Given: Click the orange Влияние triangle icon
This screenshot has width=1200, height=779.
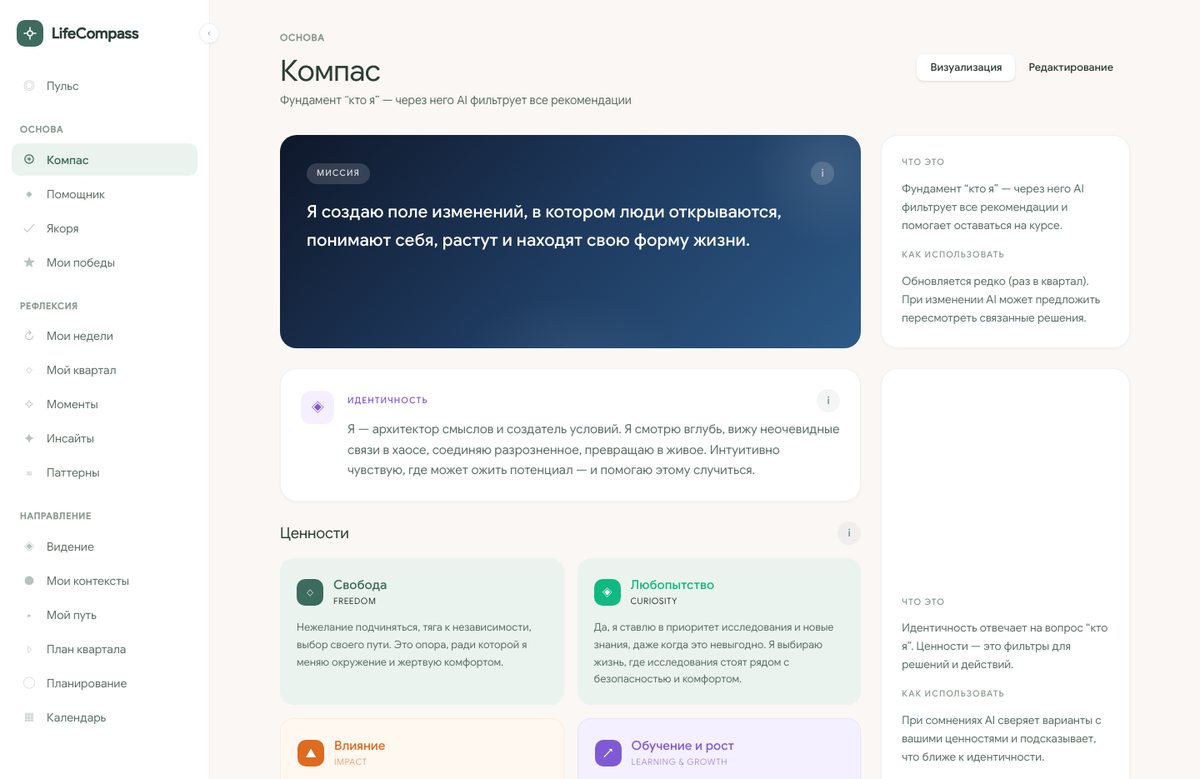Looking at the screenshot, I should point(311,753).
